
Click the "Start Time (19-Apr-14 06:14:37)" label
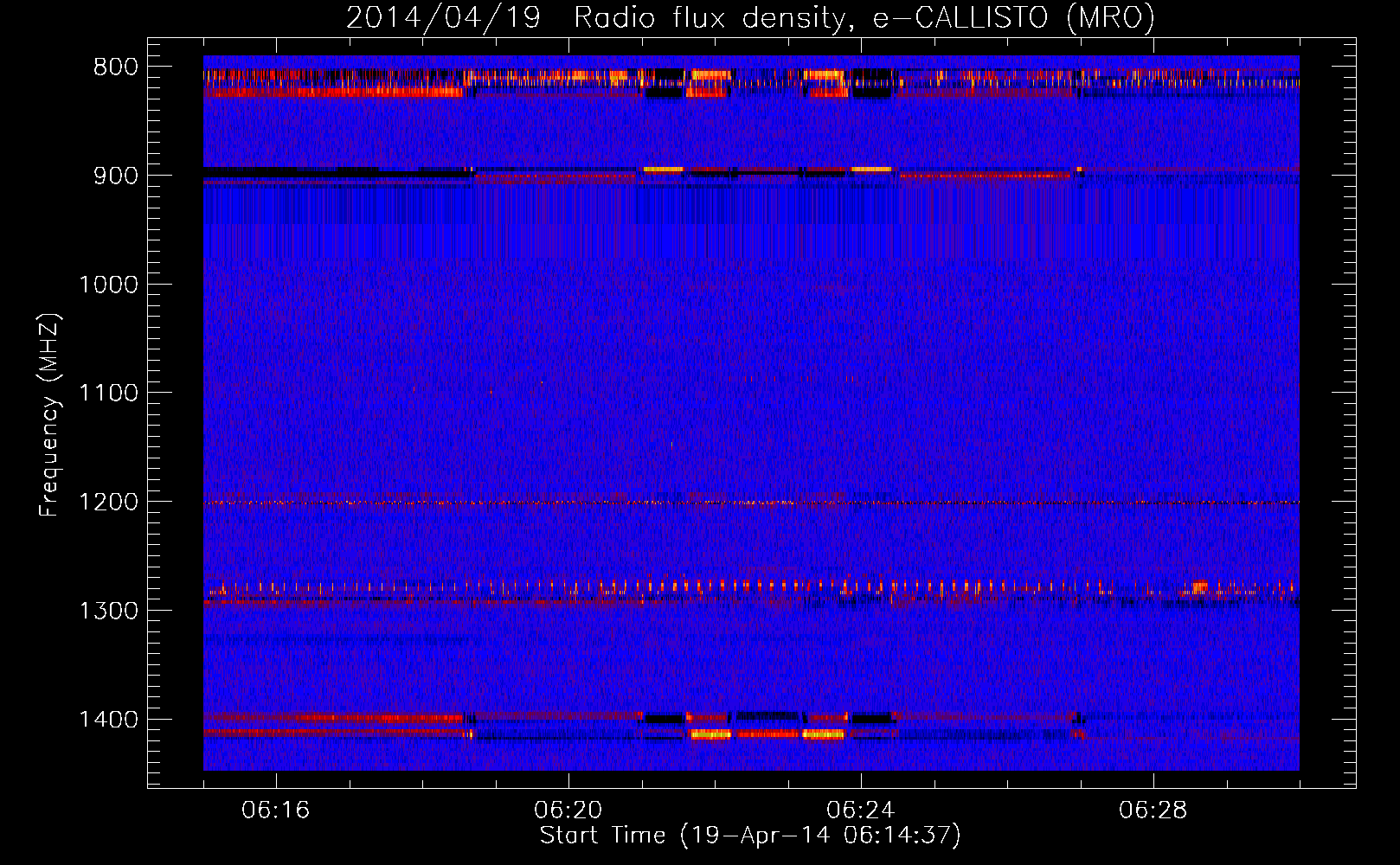[750, 836]
